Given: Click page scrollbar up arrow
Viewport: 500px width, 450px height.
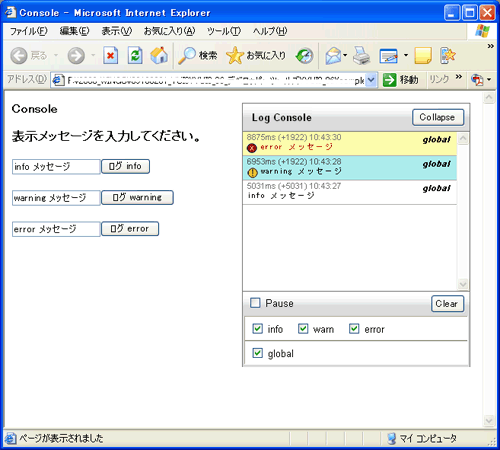Looking at the screenshot, I should [489, 98].
